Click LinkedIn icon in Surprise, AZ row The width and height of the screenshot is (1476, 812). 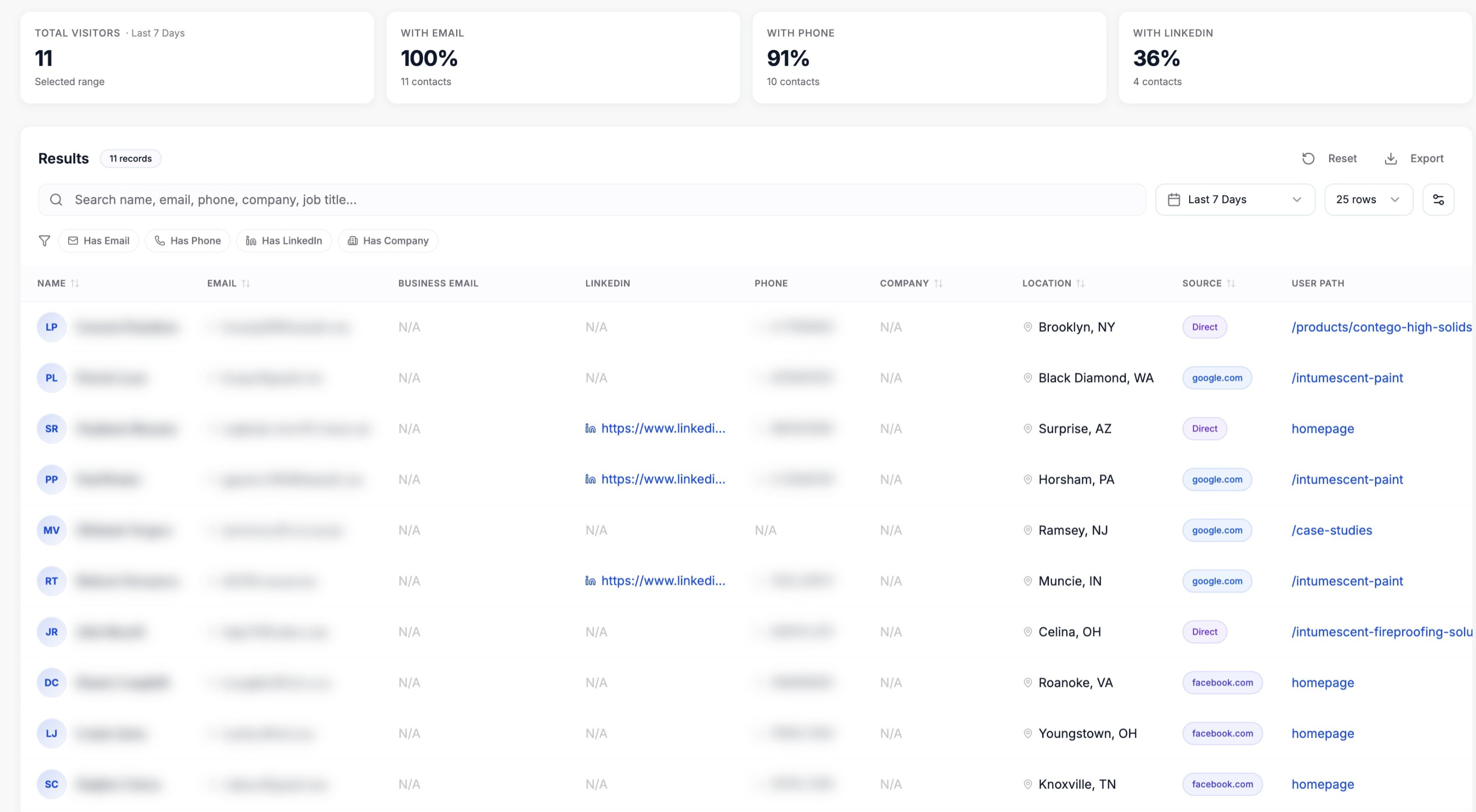[x=590, y=428]
